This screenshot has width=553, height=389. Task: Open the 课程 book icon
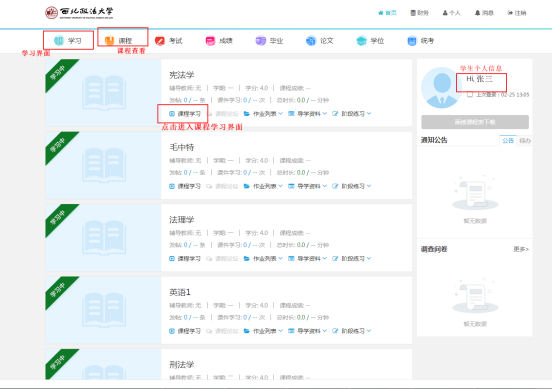coord(109,41)
